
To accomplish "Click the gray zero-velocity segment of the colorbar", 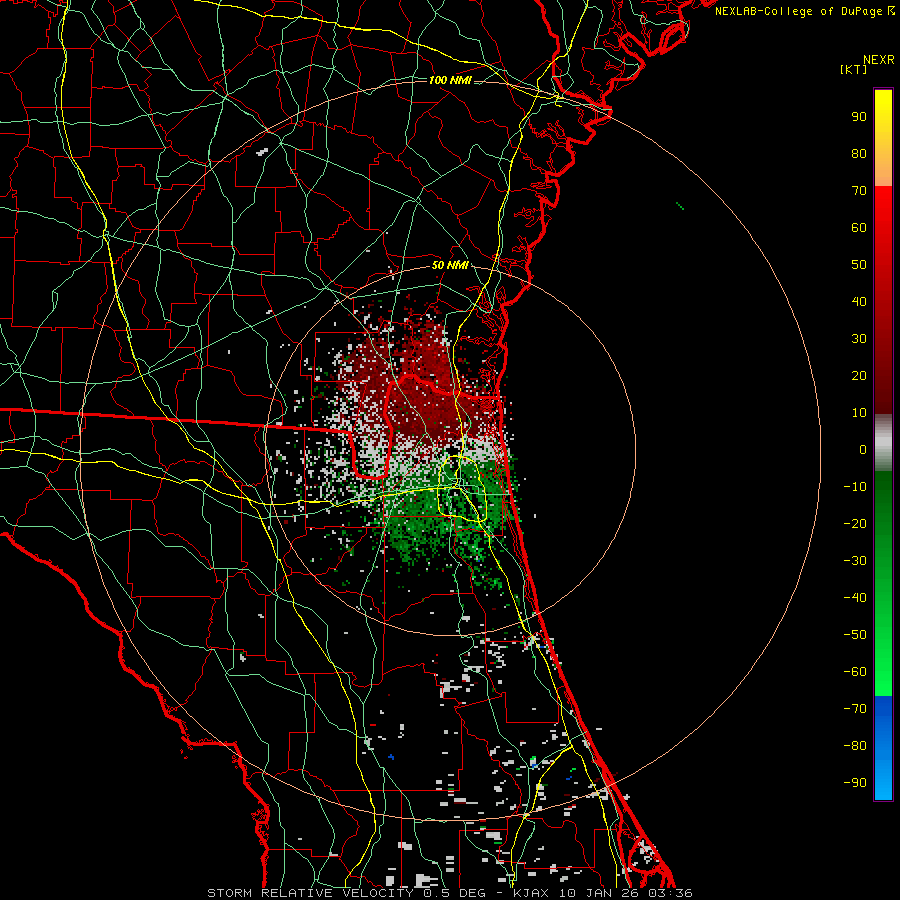I will (x=883, y=443).
